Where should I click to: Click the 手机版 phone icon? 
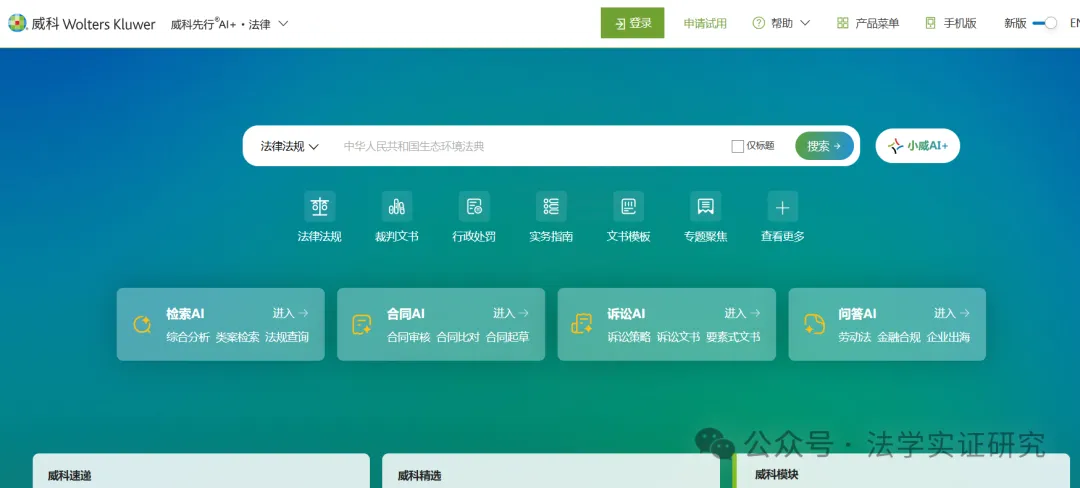pos(931,23)
